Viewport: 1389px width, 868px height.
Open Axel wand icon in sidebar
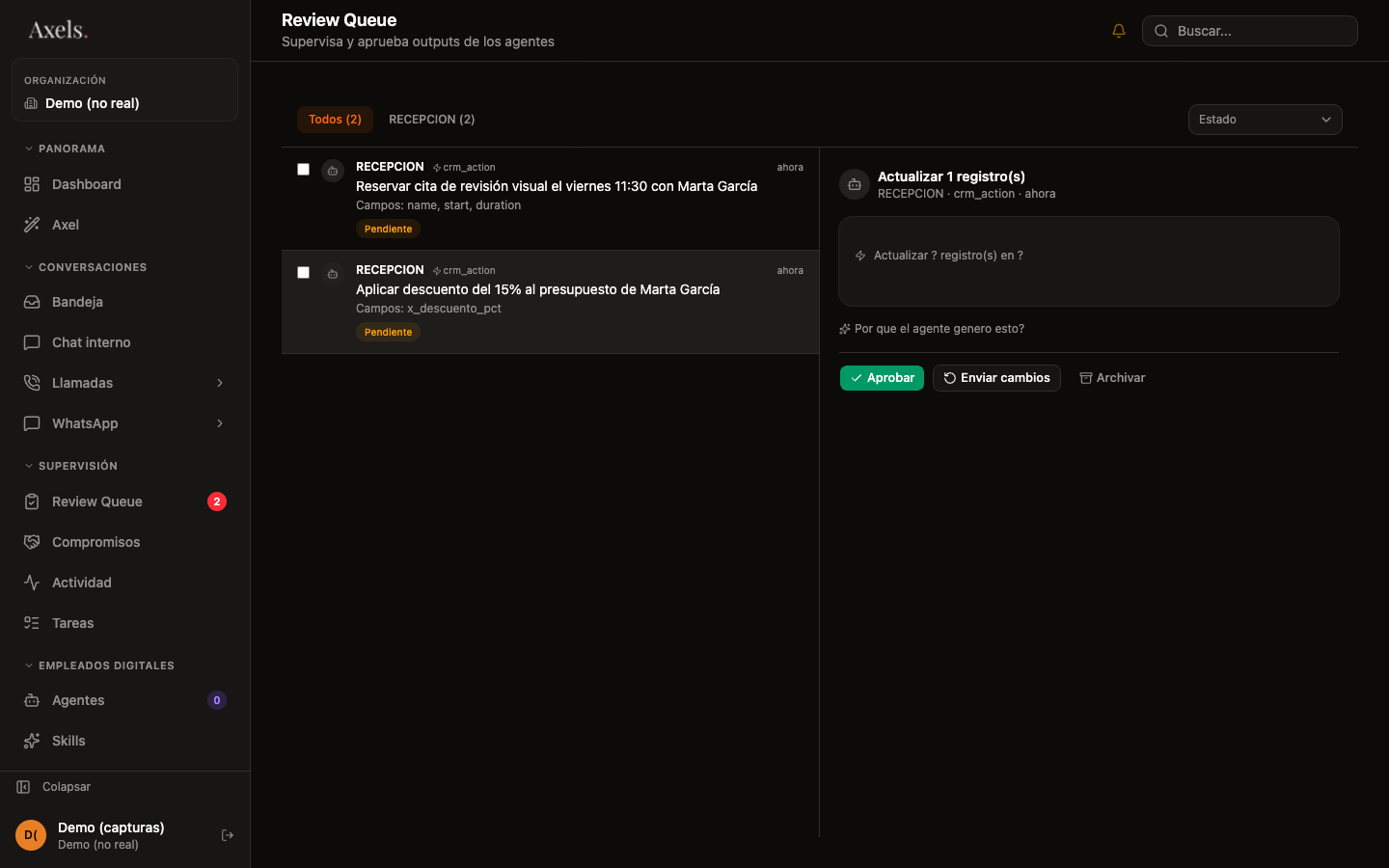pyautogui.click(x=32, y=225)
